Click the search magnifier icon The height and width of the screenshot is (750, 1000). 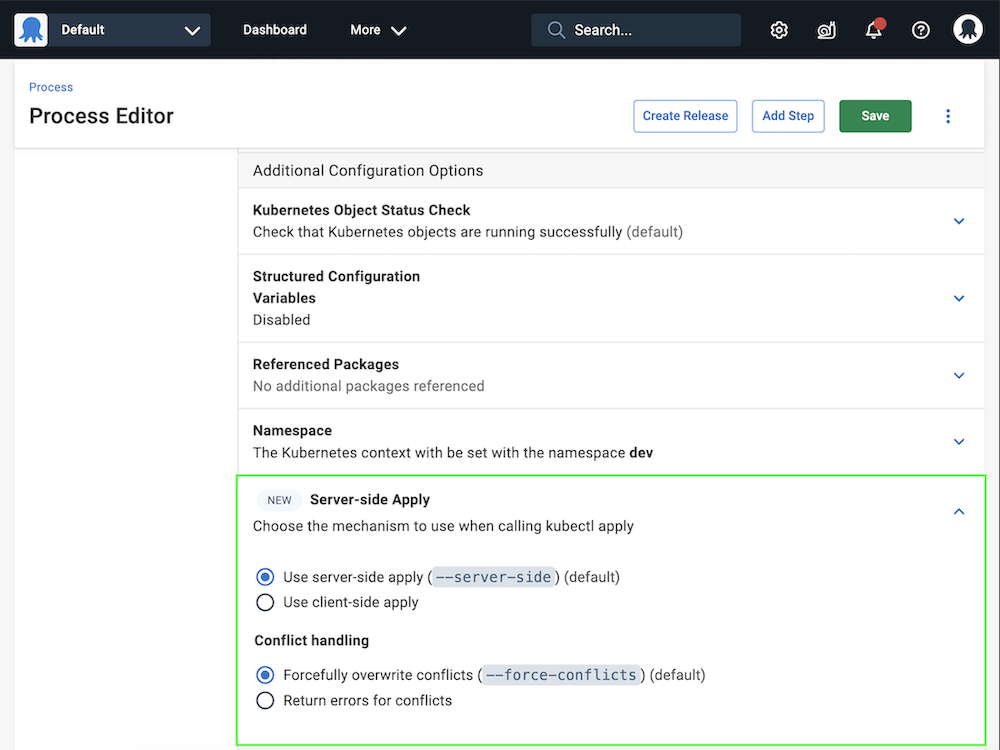[556, 30]
